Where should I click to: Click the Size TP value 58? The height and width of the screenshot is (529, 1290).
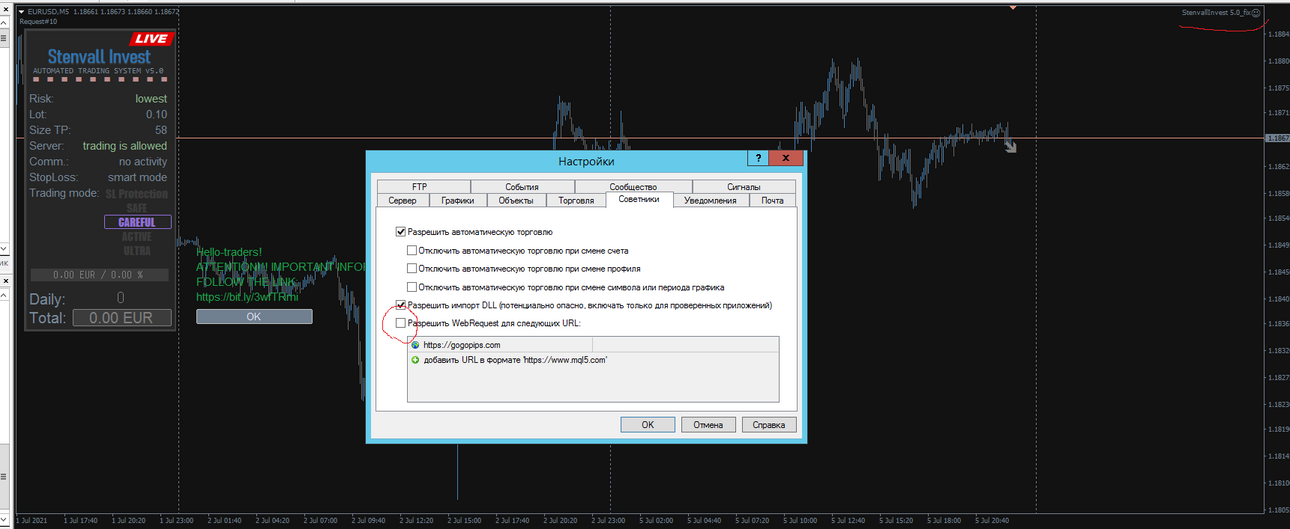point(161,130)
